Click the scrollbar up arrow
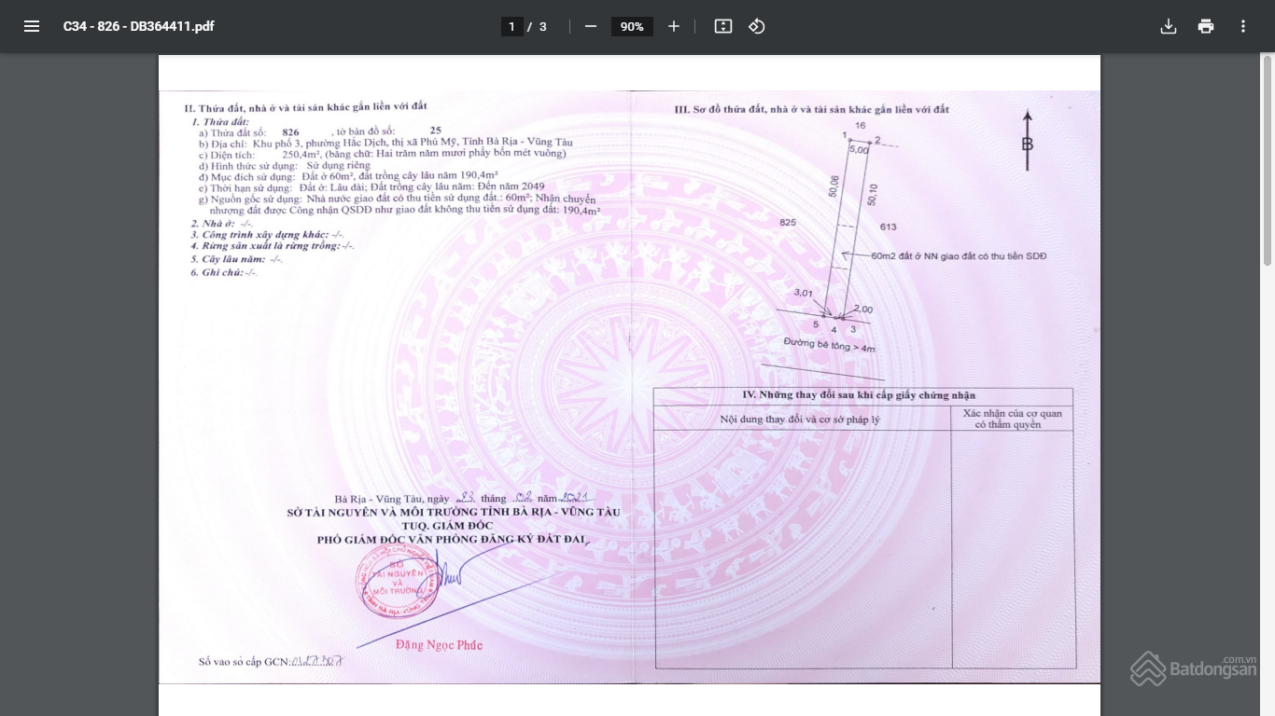Screen dimensions: 1275x716 point(1267,62)
